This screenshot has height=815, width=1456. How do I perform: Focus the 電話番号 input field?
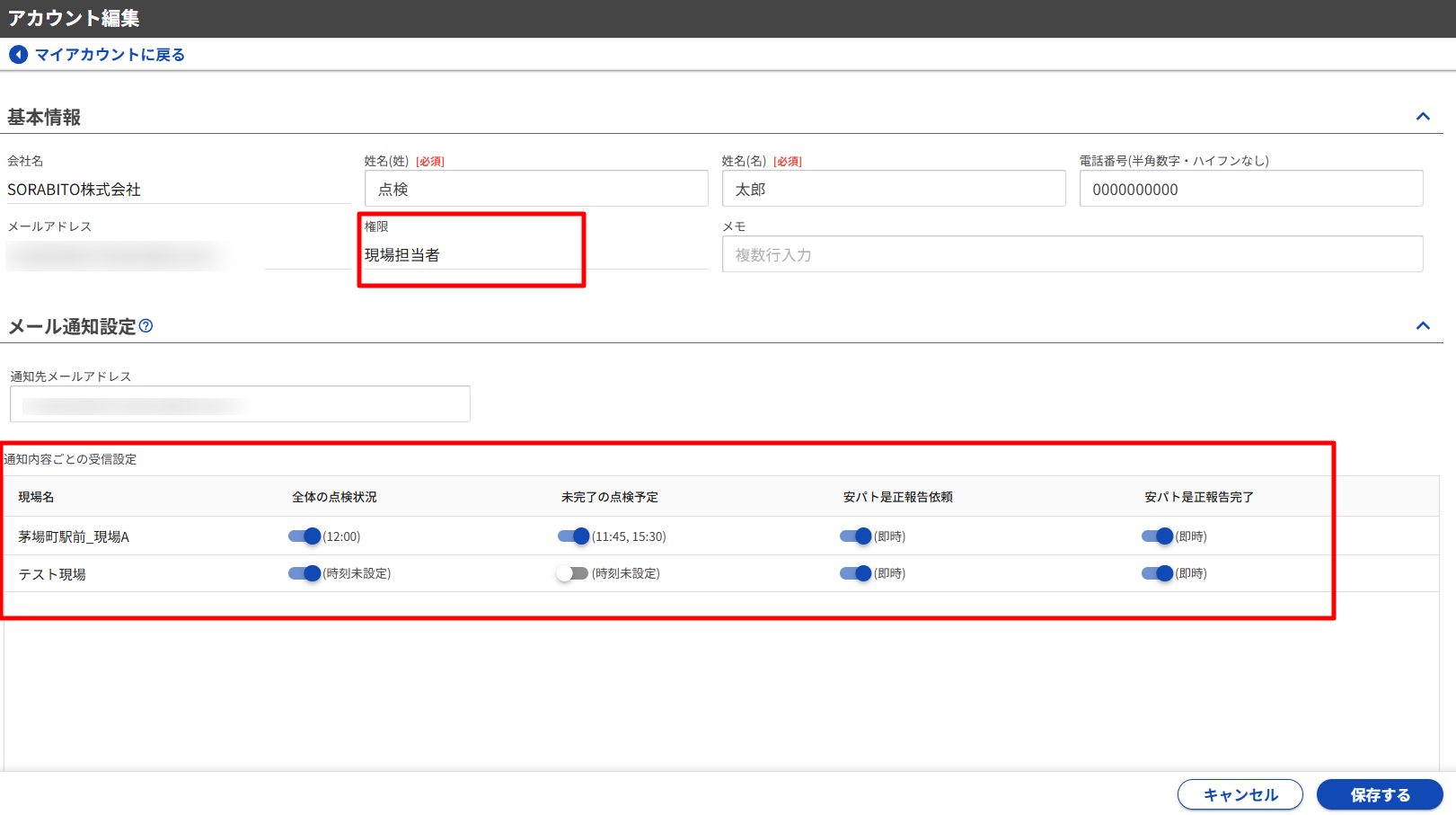click(1250, 190)
